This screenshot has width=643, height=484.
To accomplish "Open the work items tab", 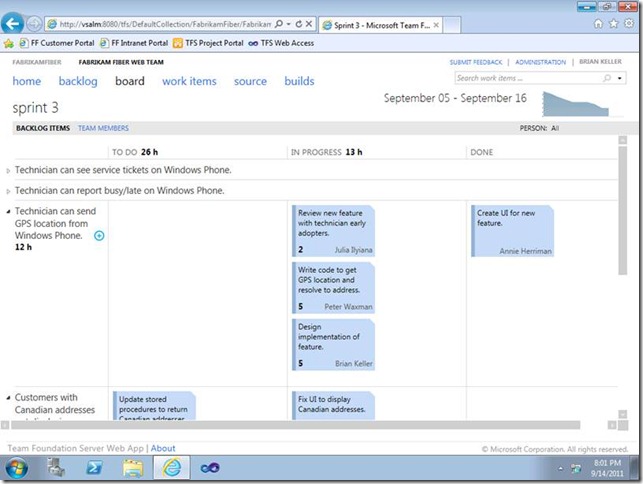I will pos(189,81).
